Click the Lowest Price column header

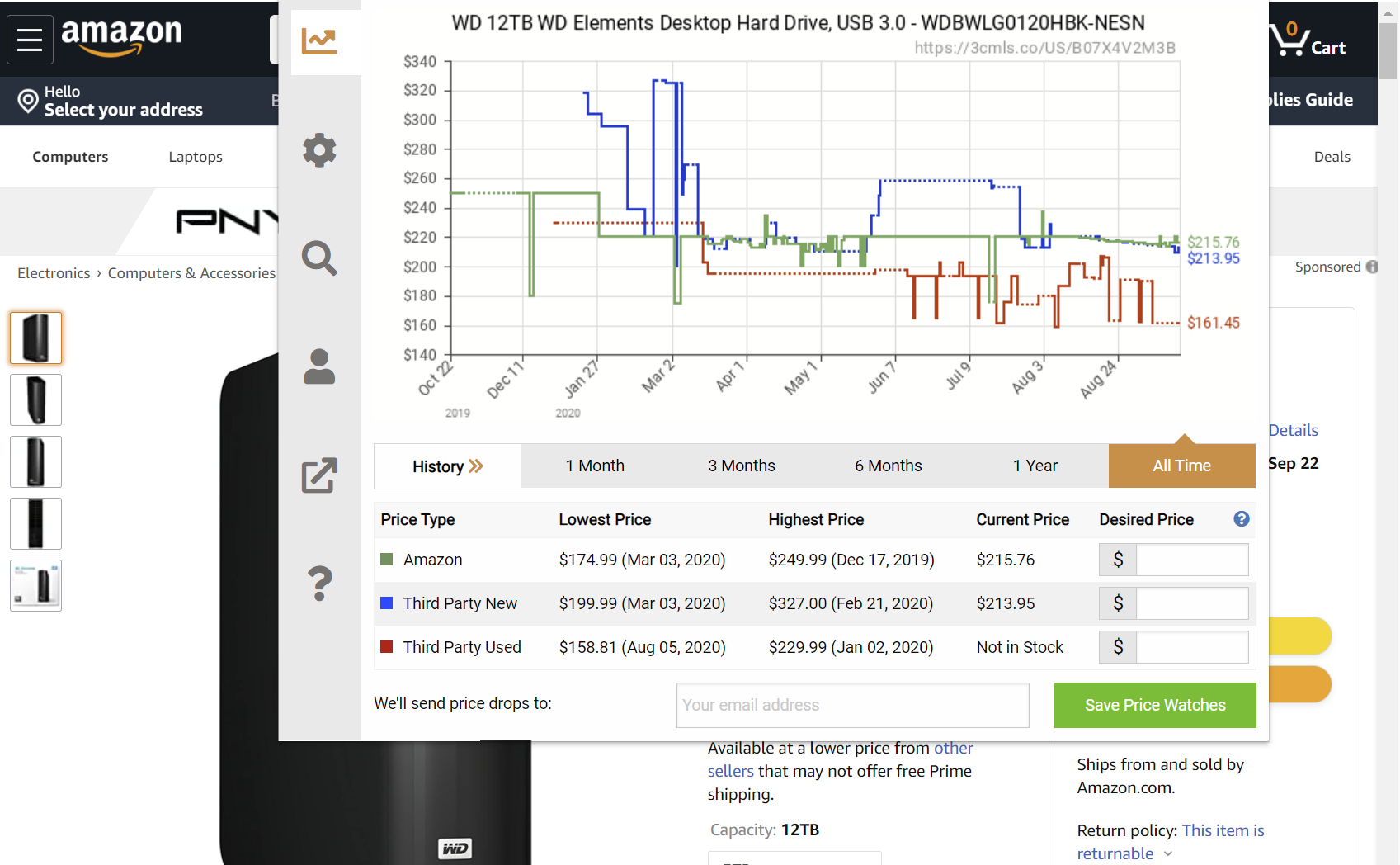tap(605, 519)
